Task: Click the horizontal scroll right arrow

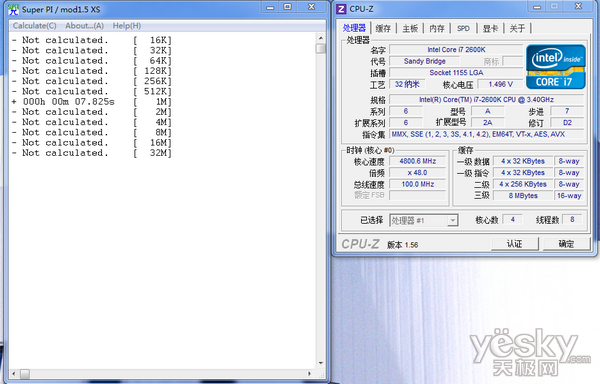Action: coord(310,374)
